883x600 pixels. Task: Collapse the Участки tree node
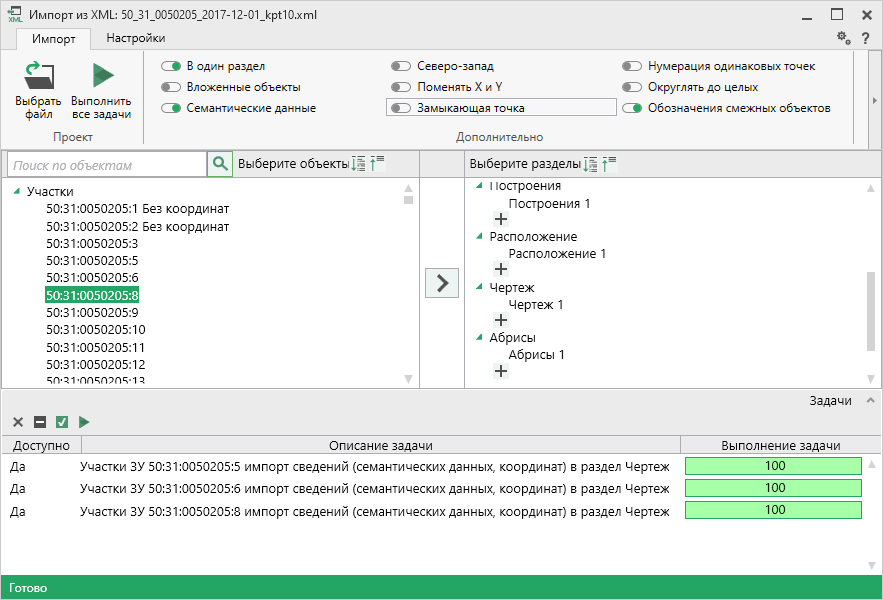click(x=17, y=192)
